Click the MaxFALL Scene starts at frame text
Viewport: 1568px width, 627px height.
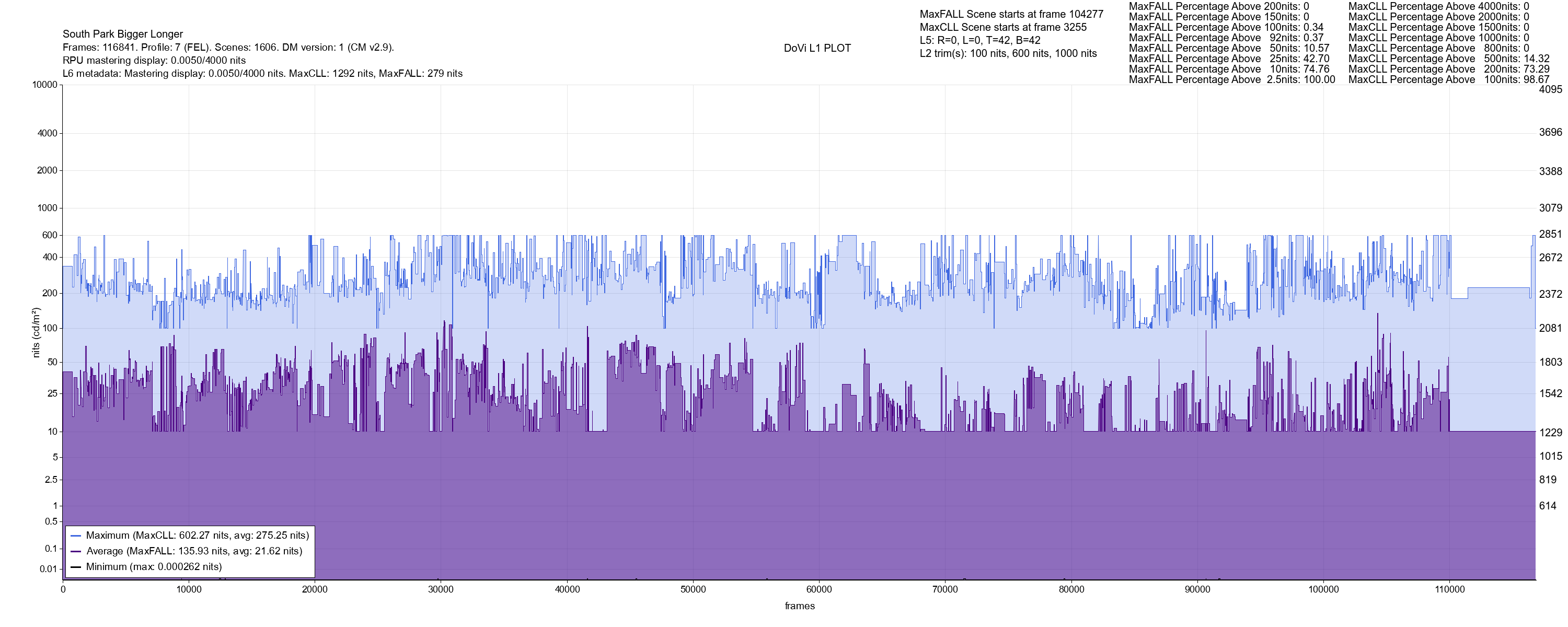point(1011,14)
